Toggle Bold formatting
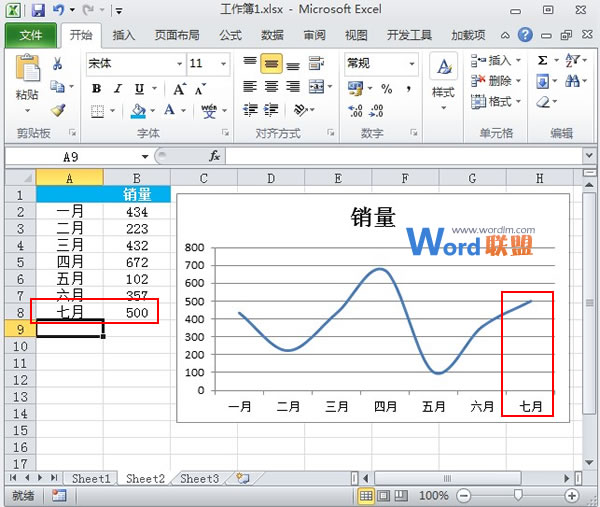The image size is (600, 507). pyautogui.click(x=96, y=89)
